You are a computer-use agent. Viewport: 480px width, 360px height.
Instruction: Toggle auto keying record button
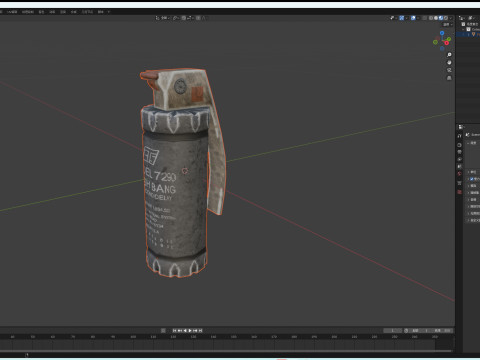pyautogui.click(x=163, y=331)
